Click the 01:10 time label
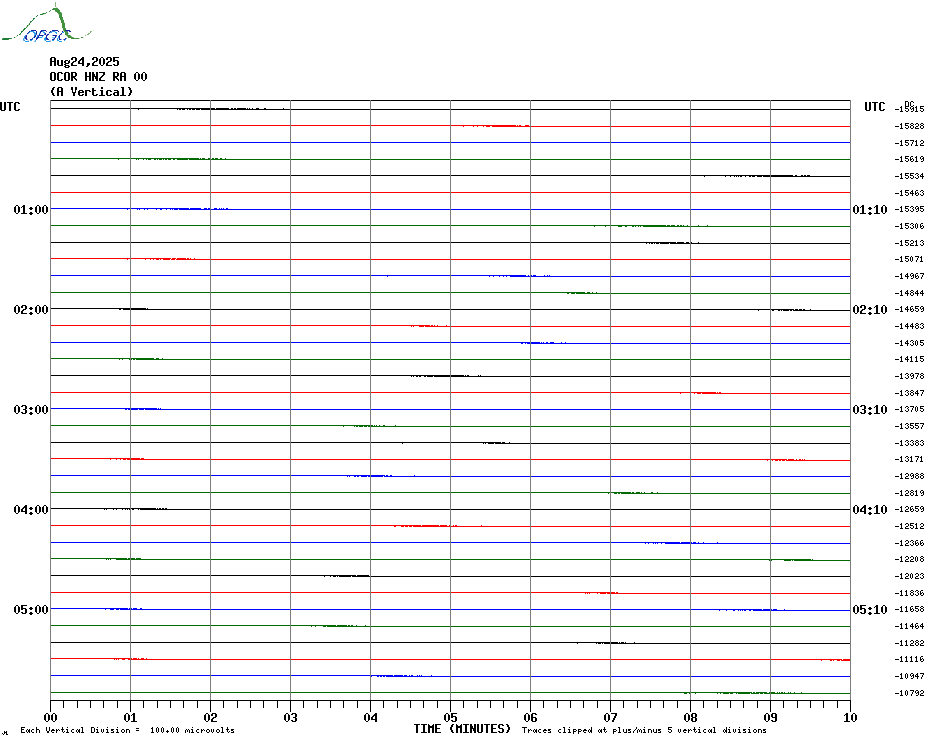 pos(870,209)
